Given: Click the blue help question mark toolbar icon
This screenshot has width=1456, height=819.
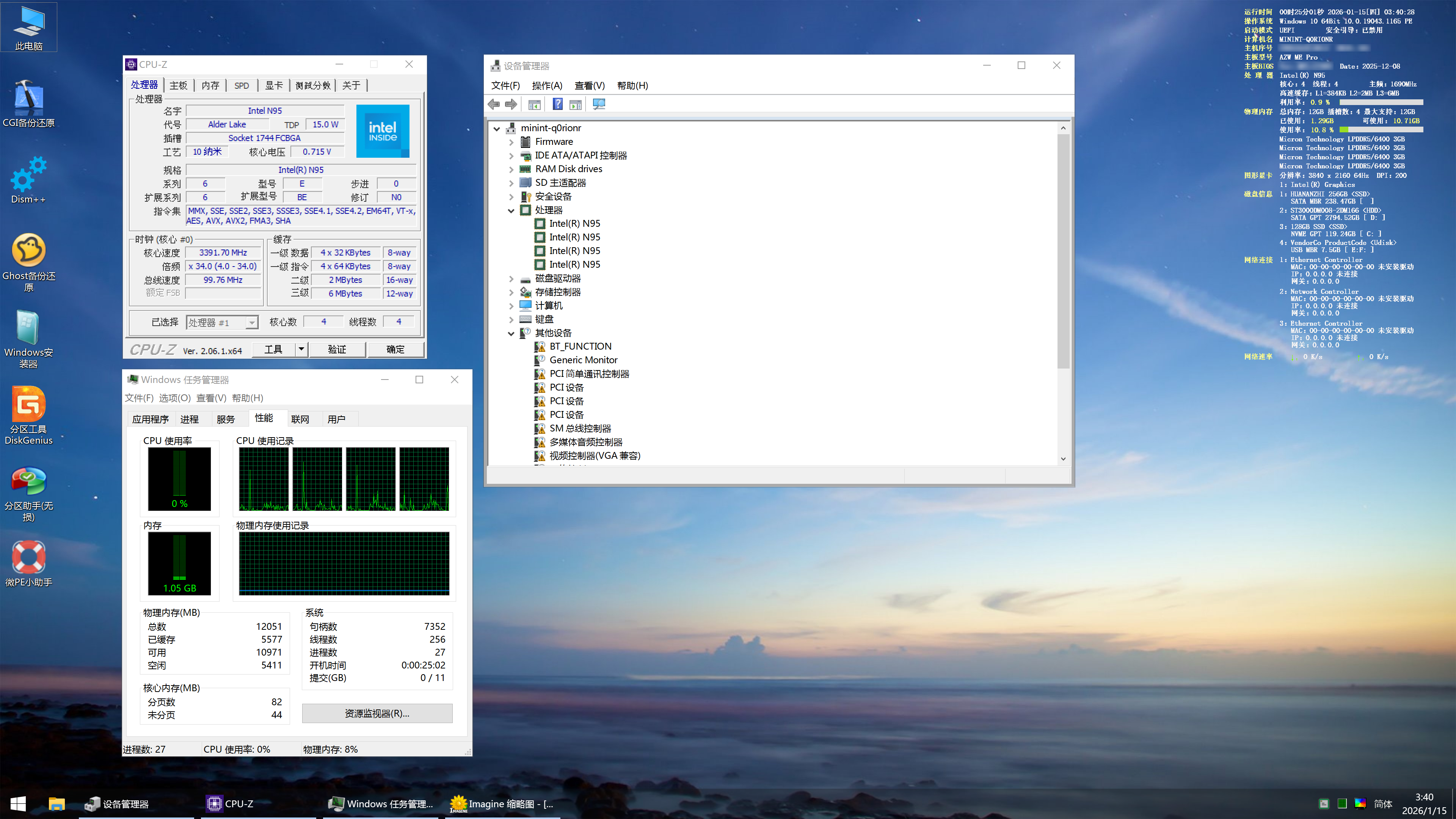Looking at the screenshot, I should tap(557, 104).
